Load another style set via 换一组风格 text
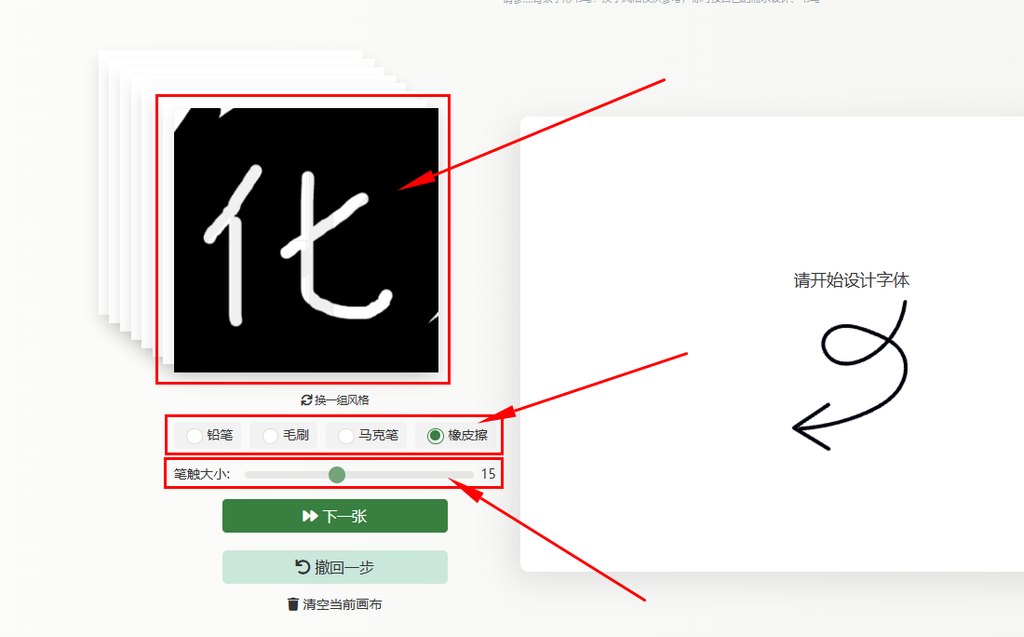The width and height of the screenshot is (1024, 637). click(x=342, y=400)
